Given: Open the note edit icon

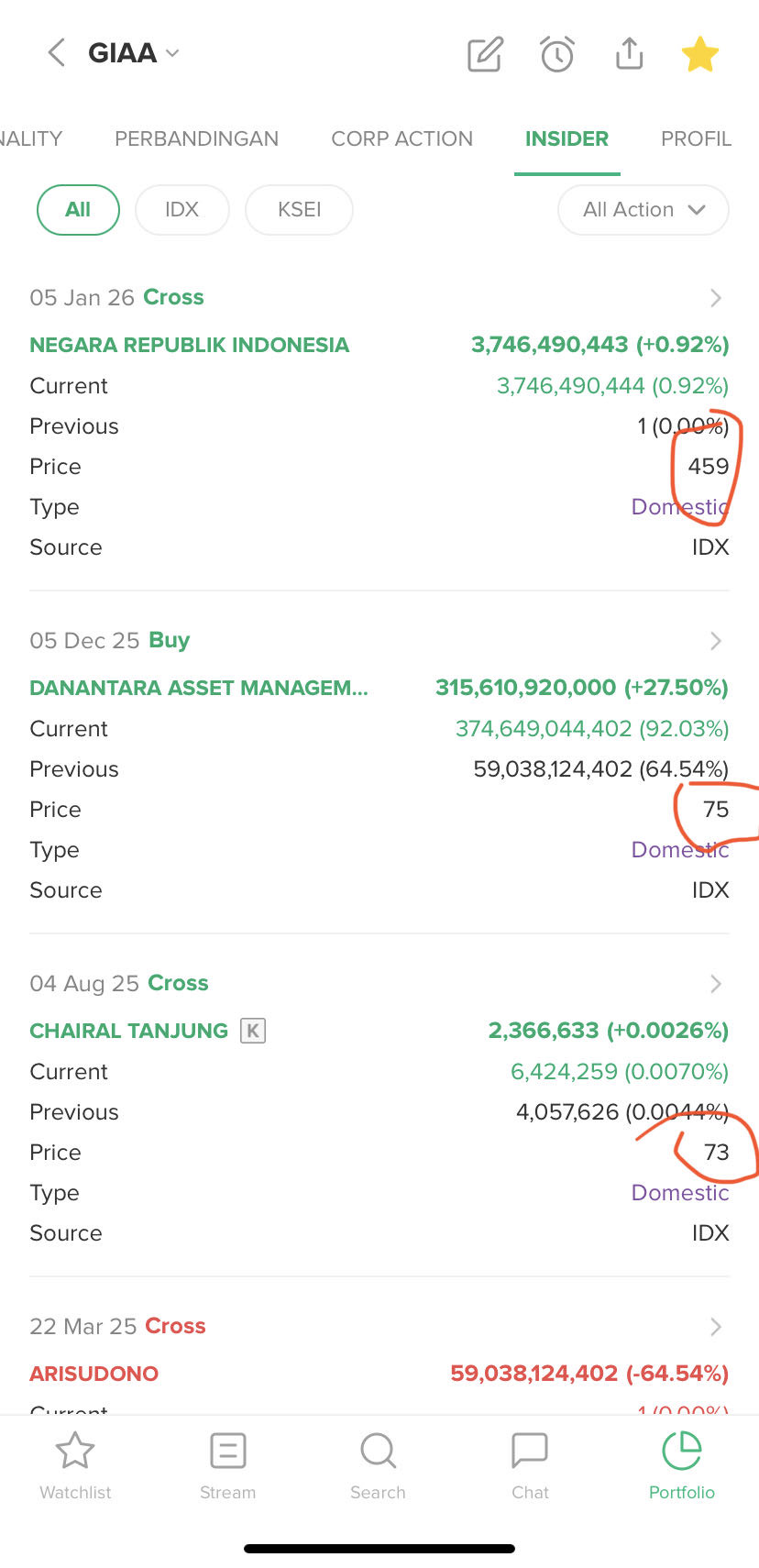Looking at the screenshot, I should [x=485, y=54].
